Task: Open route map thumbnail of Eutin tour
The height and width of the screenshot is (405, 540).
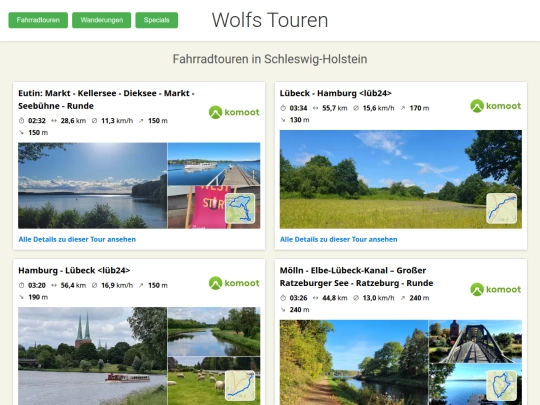Action: [240, 208]
